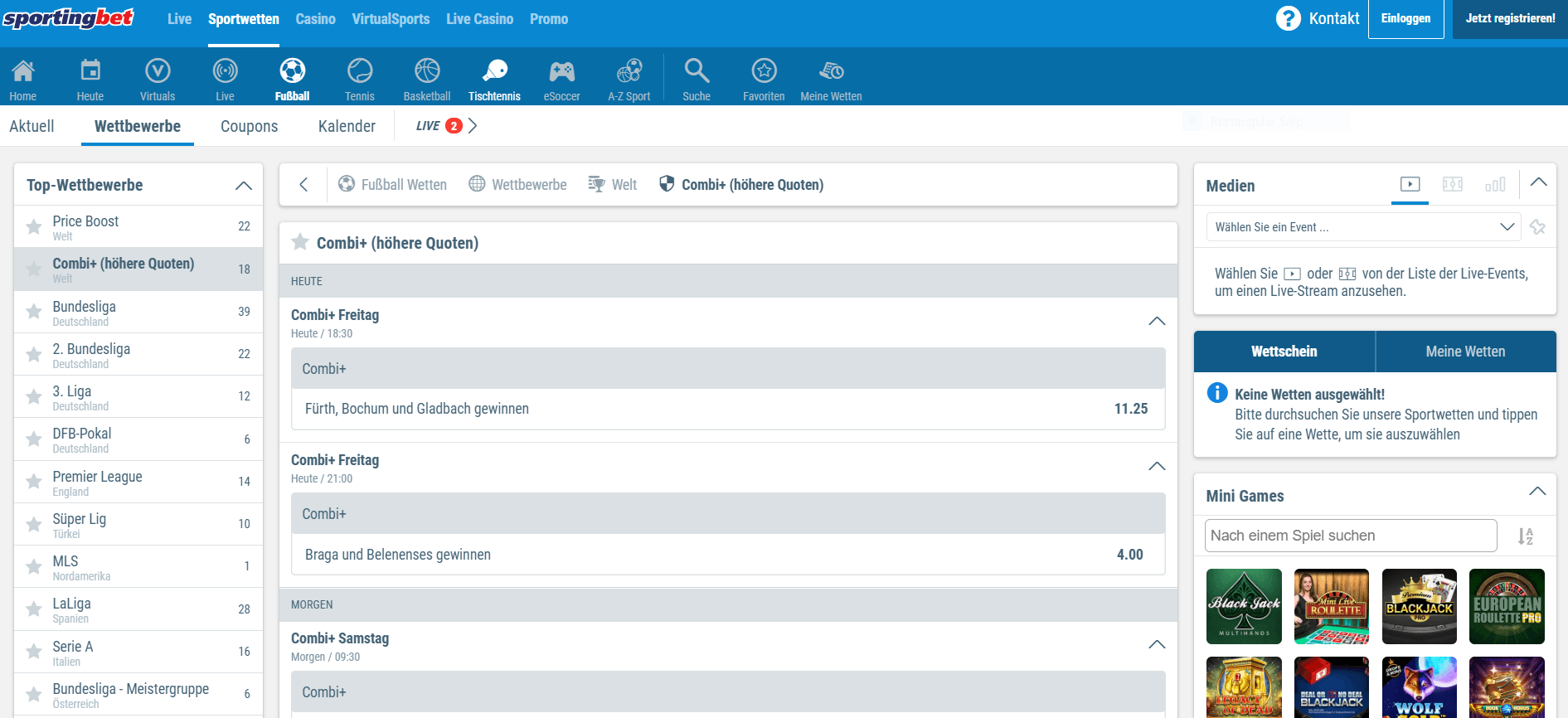Favorite LaLiga with its star
The height and width of the screenshot is (718, 1568).
(34, 609)
